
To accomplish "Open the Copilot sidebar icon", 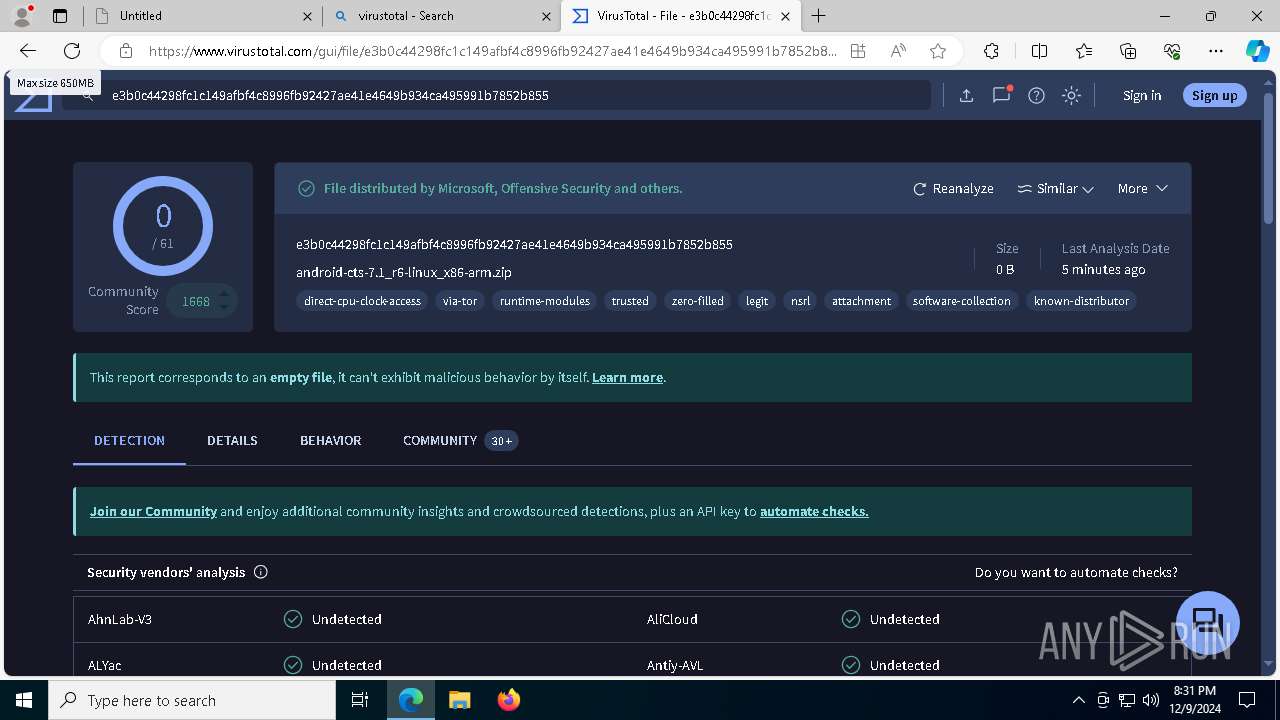I will [1257, 51].
